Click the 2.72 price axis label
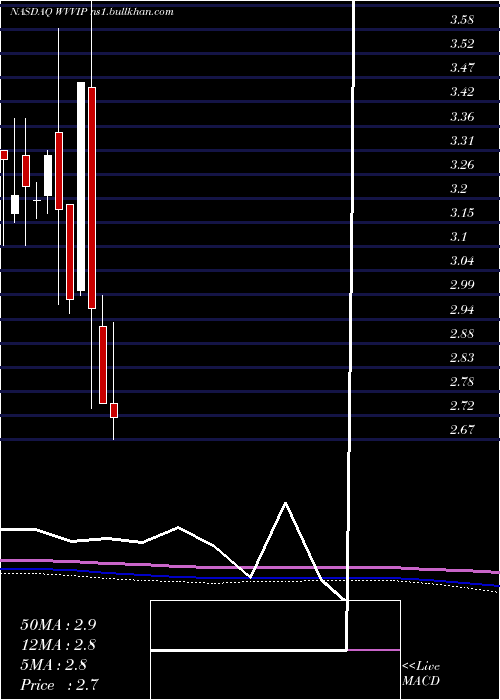Screen dimensions: 500x700 point(462,406)
